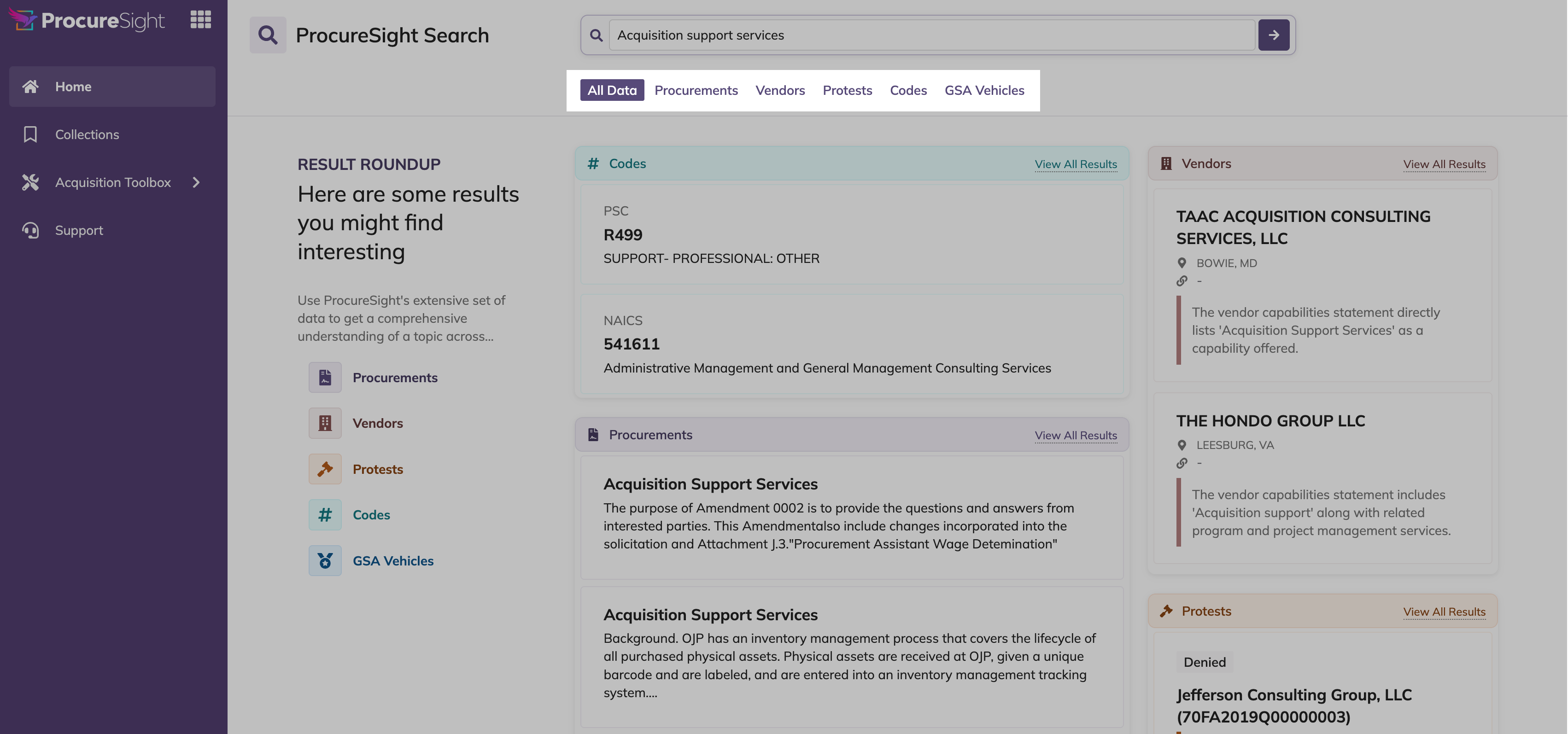This screenshot has height=734, width=1568.
Task: Click the Home house icon in sidebar
Action: pos(30,87)
